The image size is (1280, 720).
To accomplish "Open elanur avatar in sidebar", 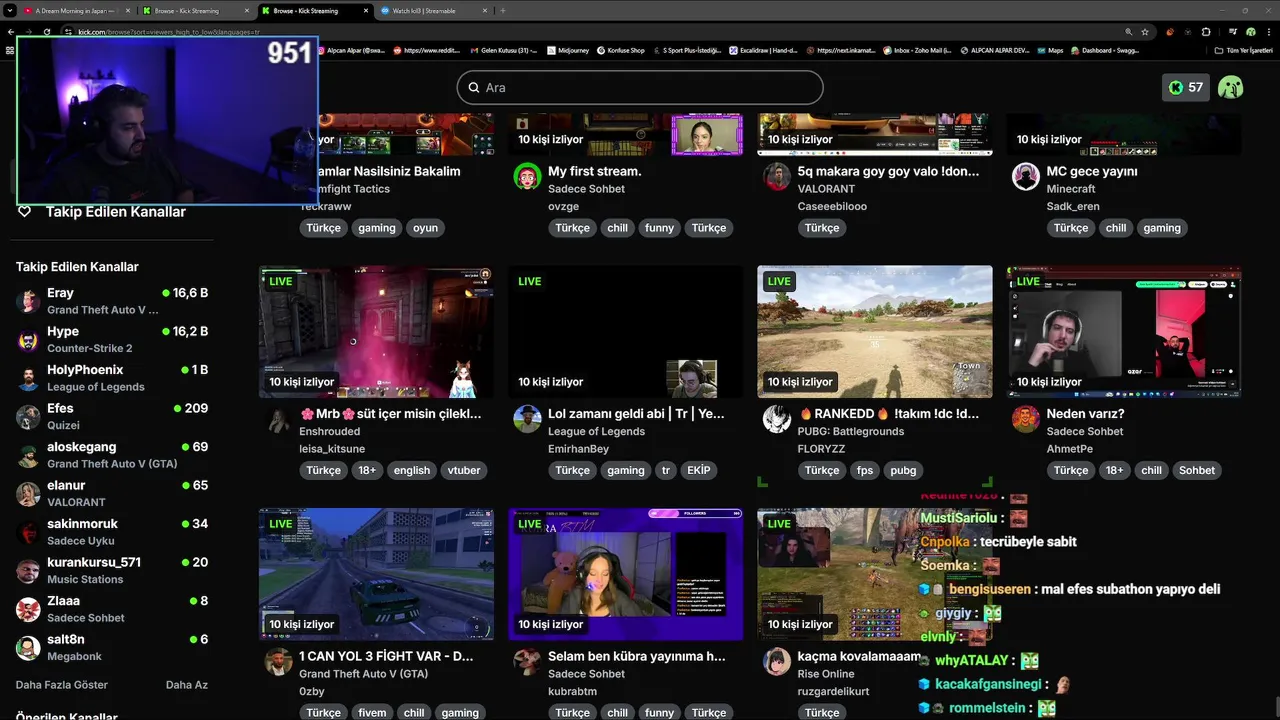I will coord(29,494).
